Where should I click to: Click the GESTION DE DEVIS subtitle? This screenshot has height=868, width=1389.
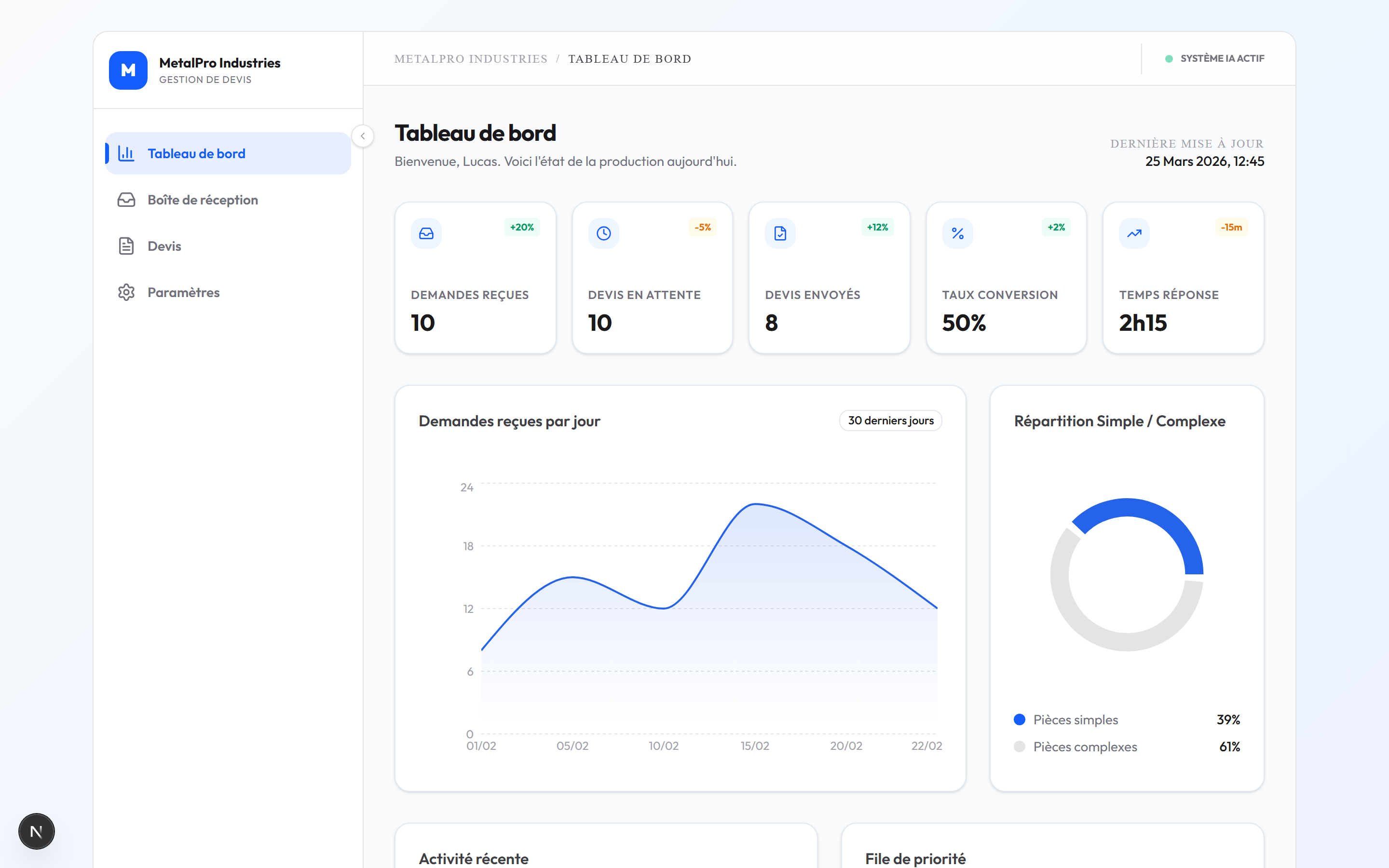[205, 80]
